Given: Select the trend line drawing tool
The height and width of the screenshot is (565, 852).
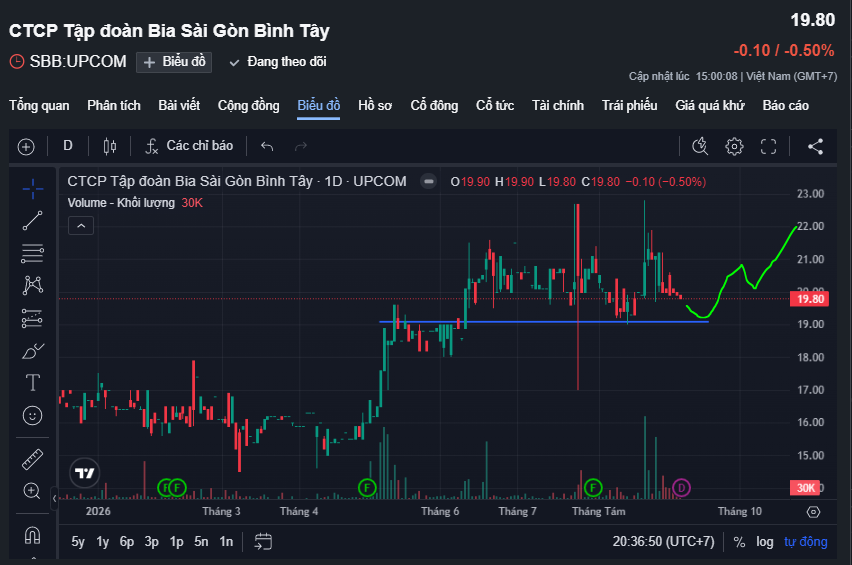Looking at the screenshot, I should [x=33, y=221].
